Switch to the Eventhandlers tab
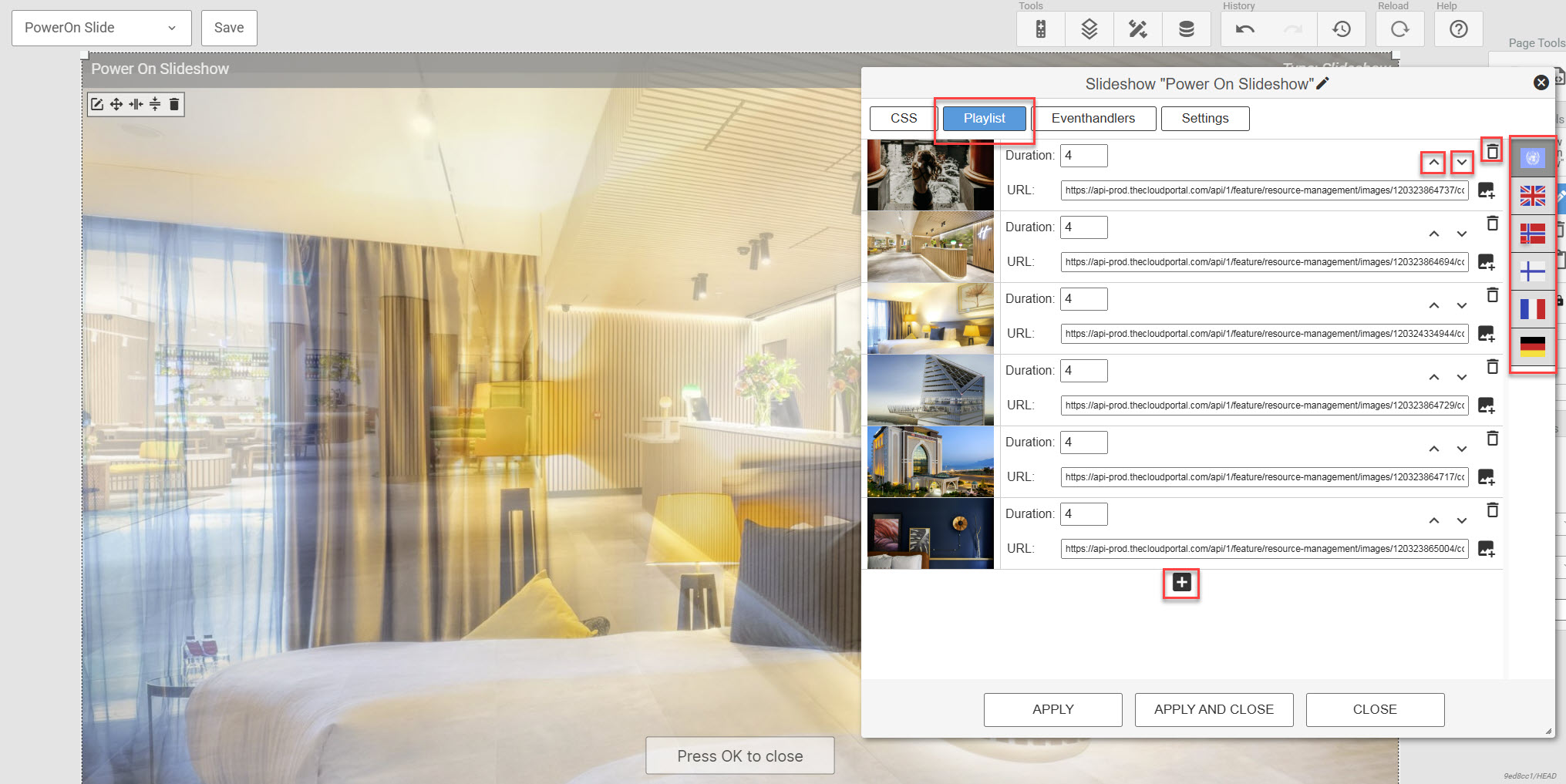 tap(1093, 118)
